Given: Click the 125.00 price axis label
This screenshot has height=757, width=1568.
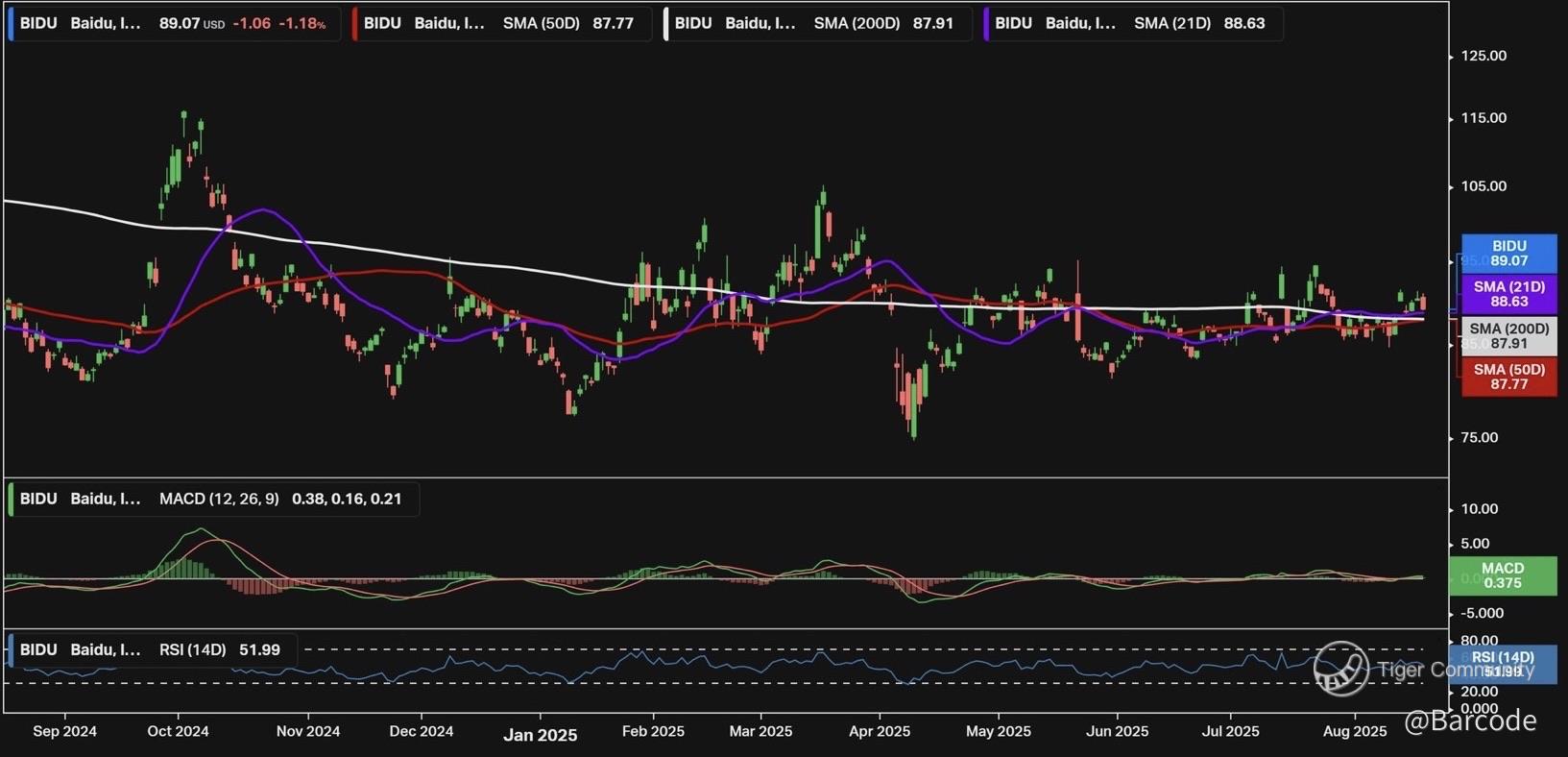Looking at the screenshot, I should 1484,57.
